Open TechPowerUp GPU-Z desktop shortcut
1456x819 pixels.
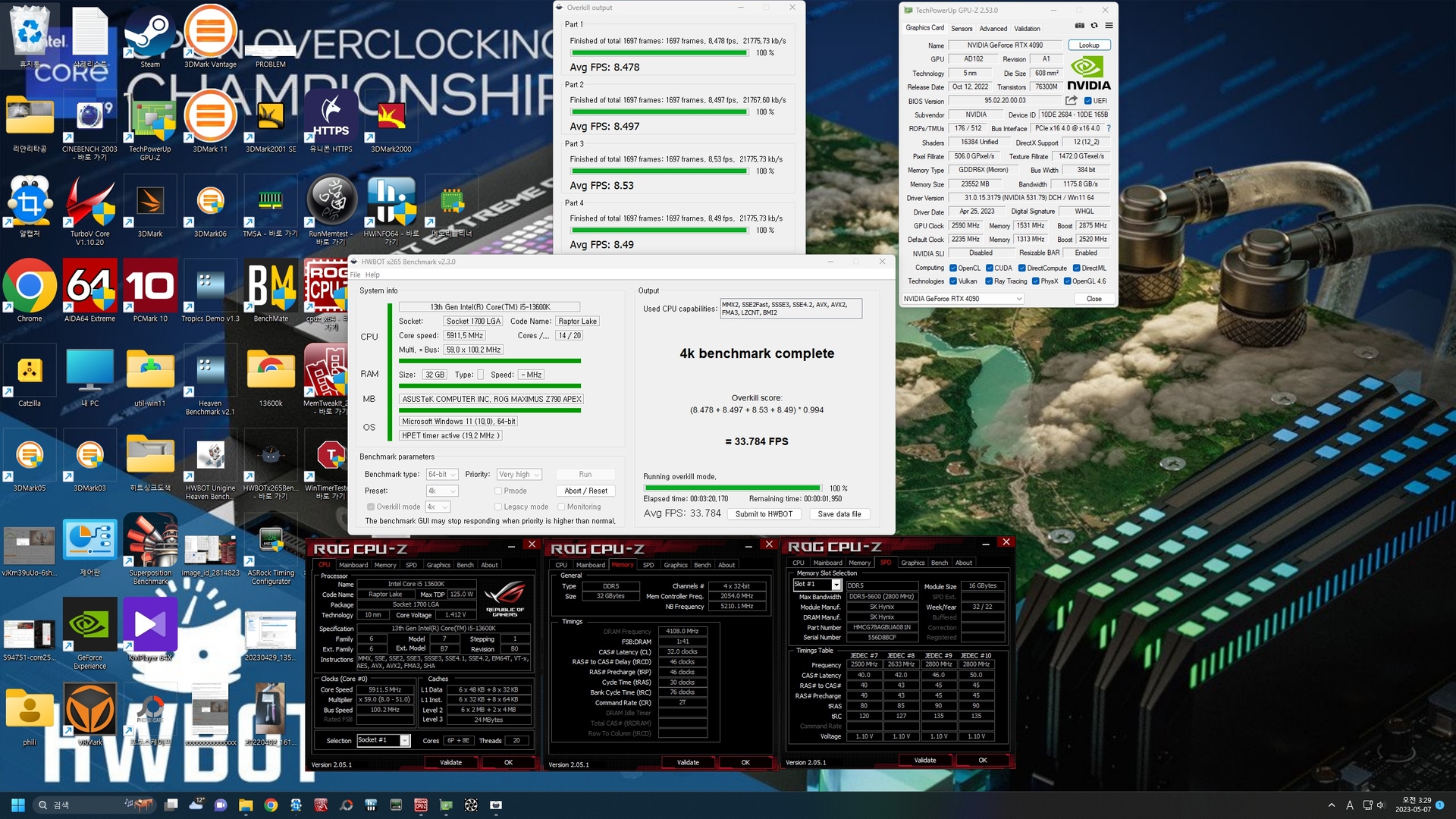[150, 126]
